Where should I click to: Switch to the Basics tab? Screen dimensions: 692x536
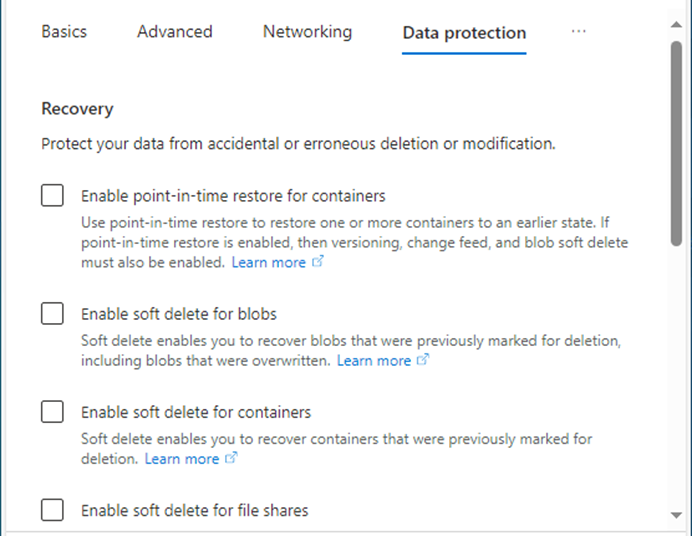click(x=64, y=32)
